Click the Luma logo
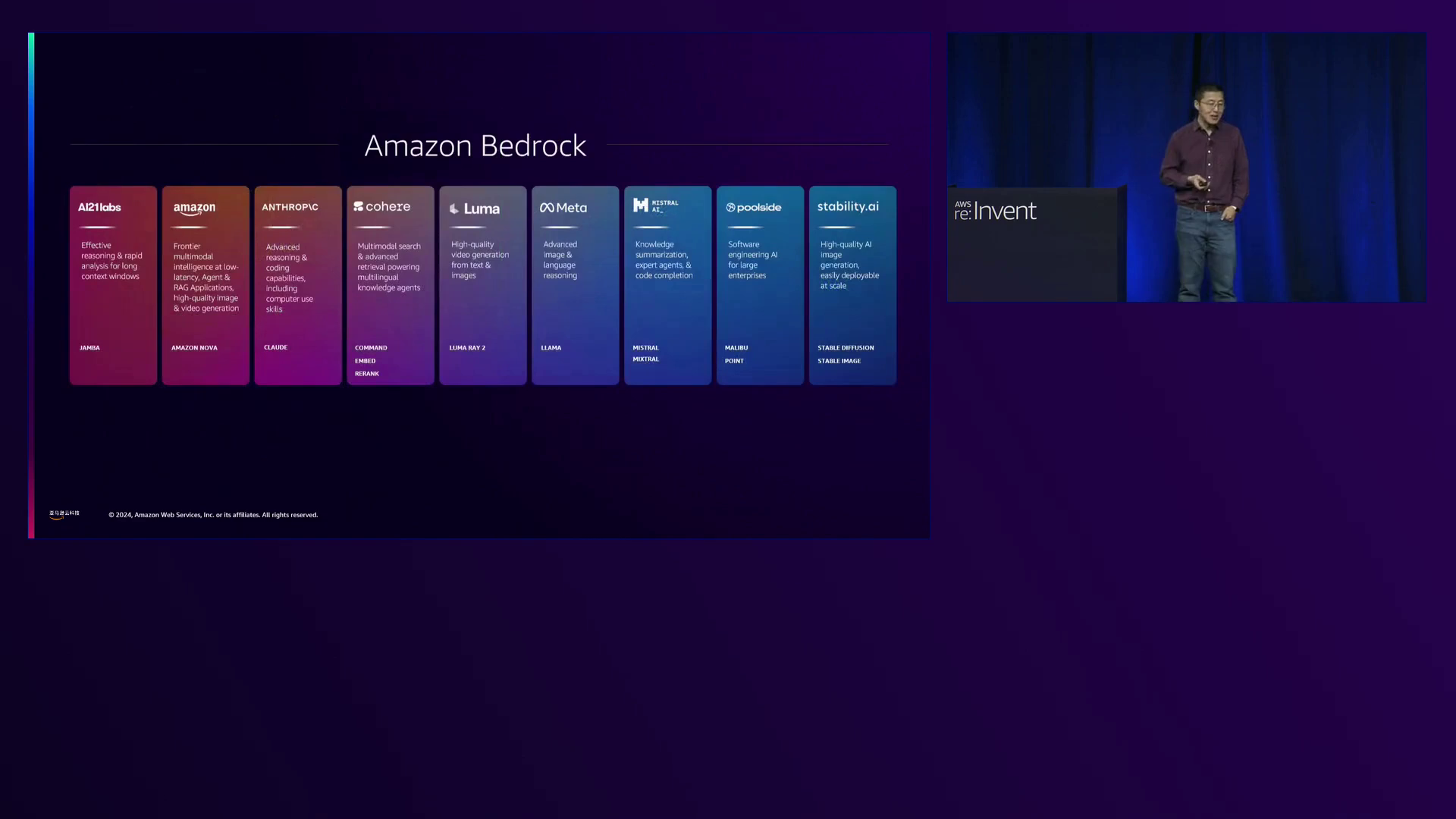Viewport: 1456px width, 819px height. click(475, 209)
